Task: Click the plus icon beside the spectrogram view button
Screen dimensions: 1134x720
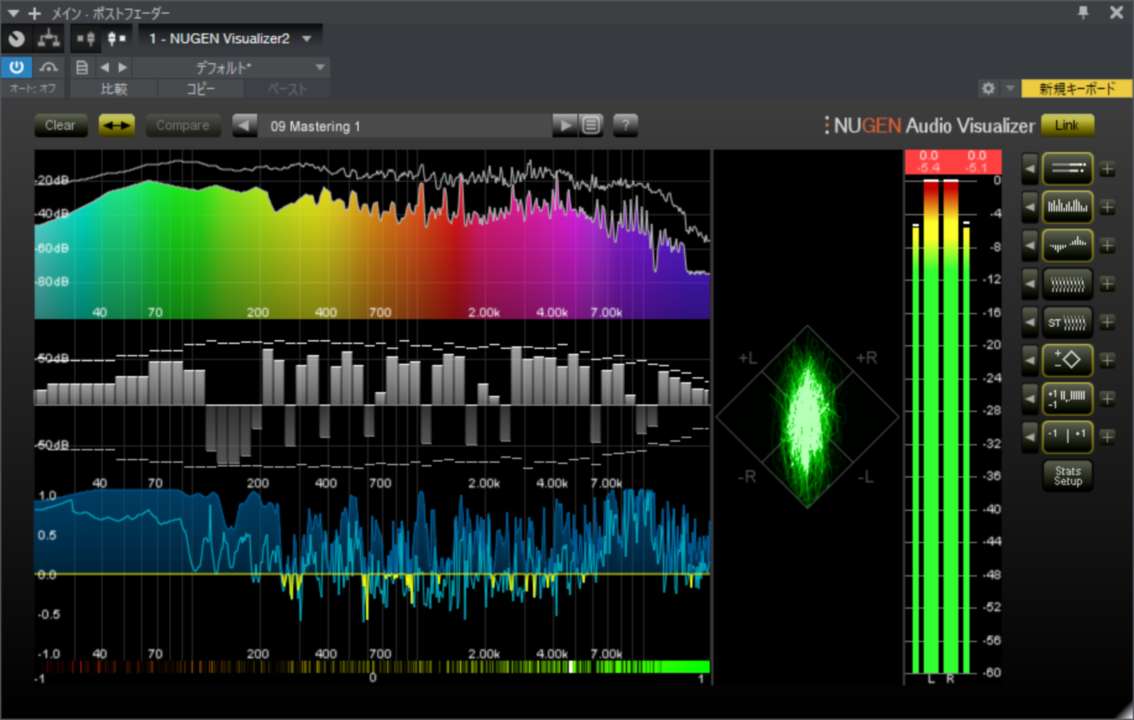Action: click(x=1107, y=284)
